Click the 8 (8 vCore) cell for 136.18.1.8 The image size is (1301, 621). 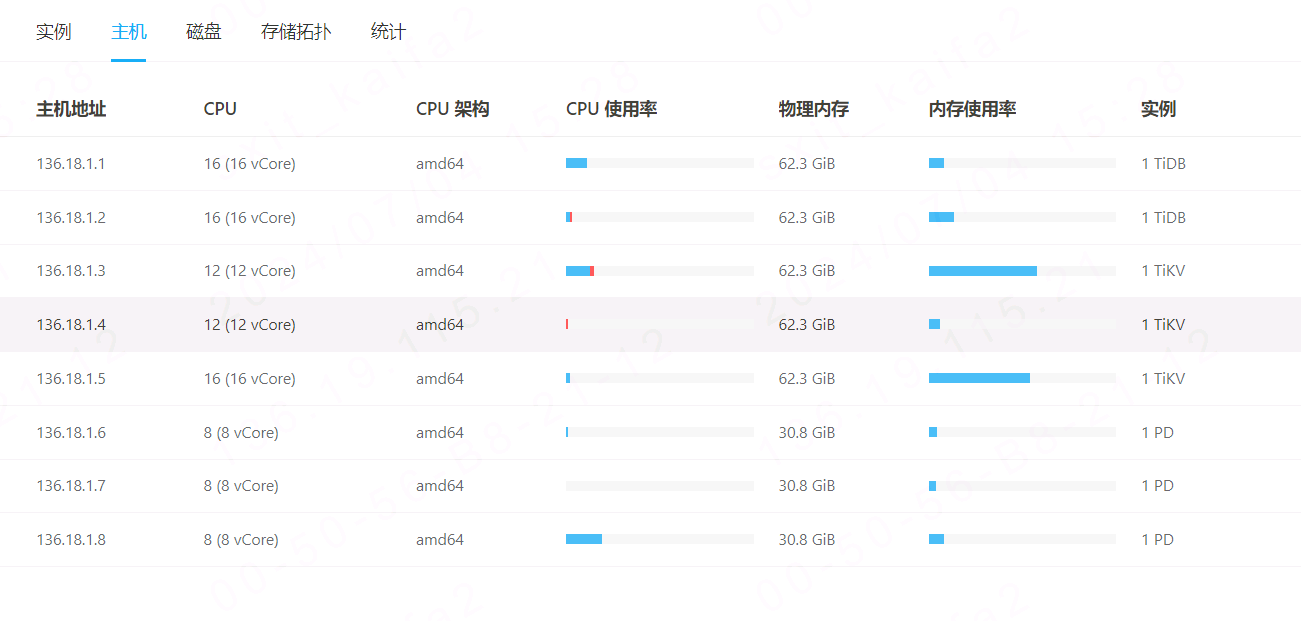pyautogui.click(x=241, y=540)
